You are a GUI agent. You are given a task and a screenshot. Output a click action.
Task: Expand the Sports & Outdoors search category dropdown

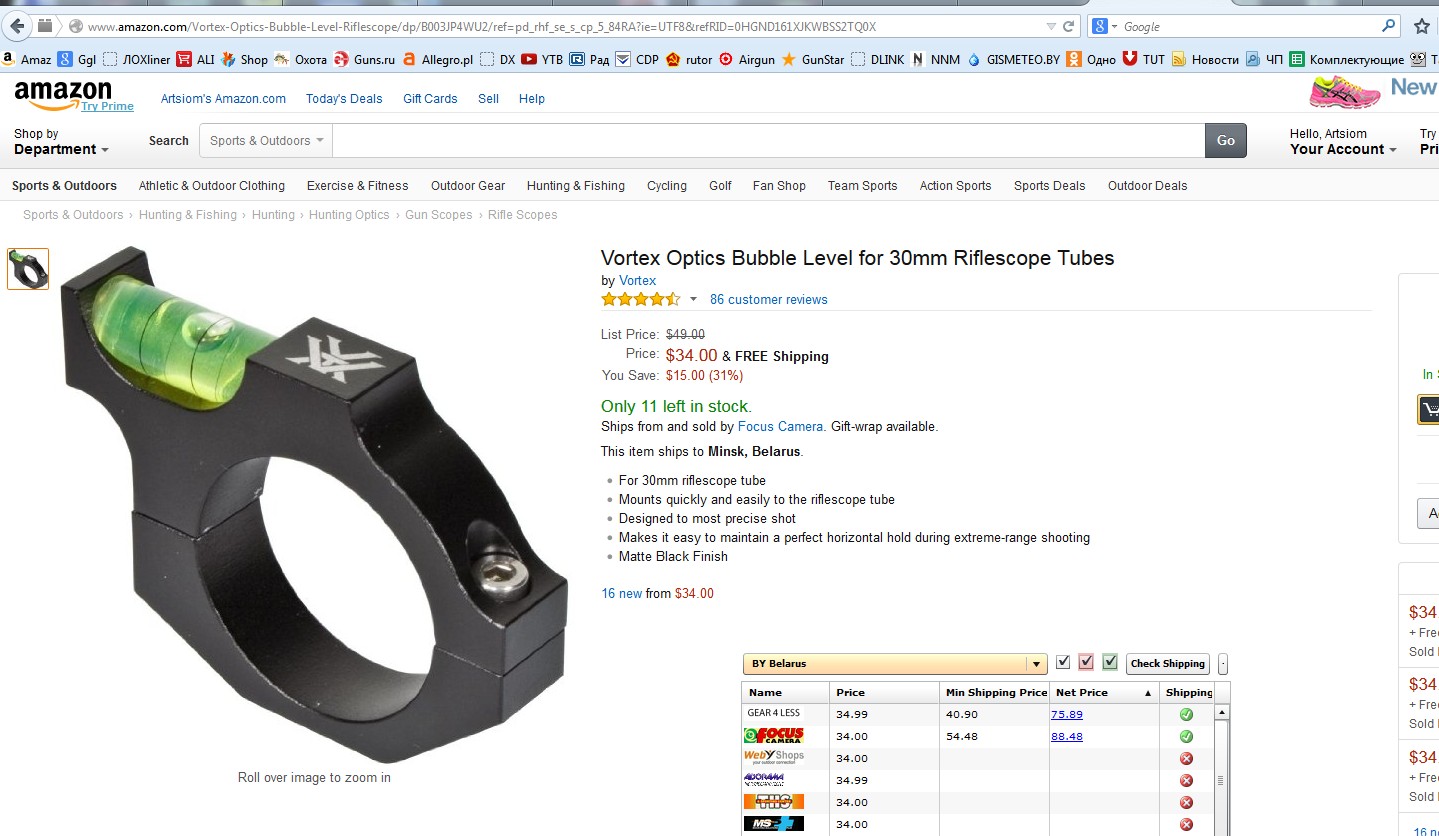click(266, 141)
